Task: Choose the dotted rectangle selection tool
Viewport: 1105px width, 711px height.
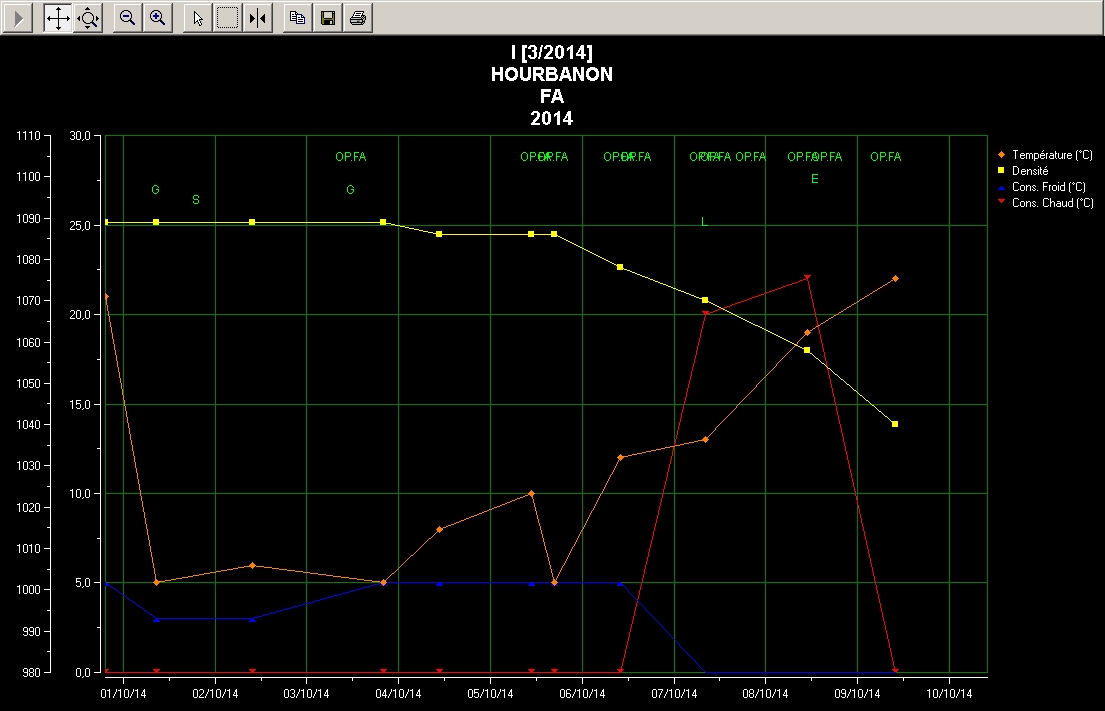Action: click(228, 17)
